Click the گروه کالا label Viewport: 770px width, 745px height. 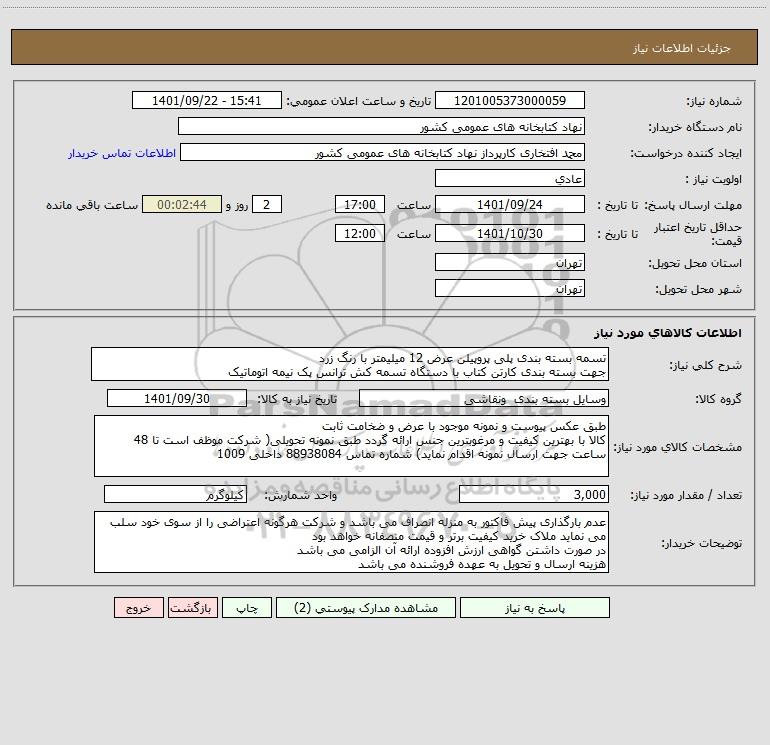click(718, 399)
